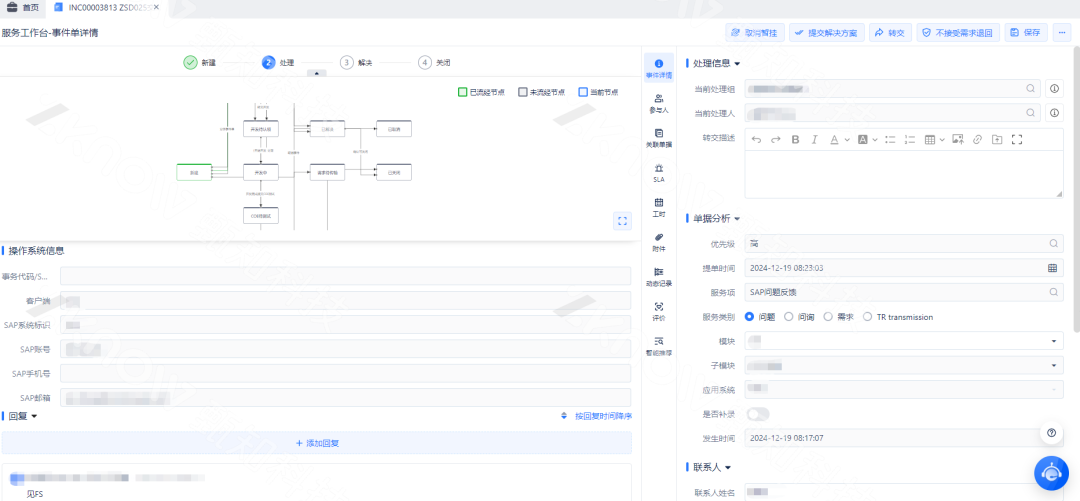This screenshot has height=501, width=1080.
Task: Open the SLA sidebar panel
Action: pyautogui.click(x=658, y=172)
